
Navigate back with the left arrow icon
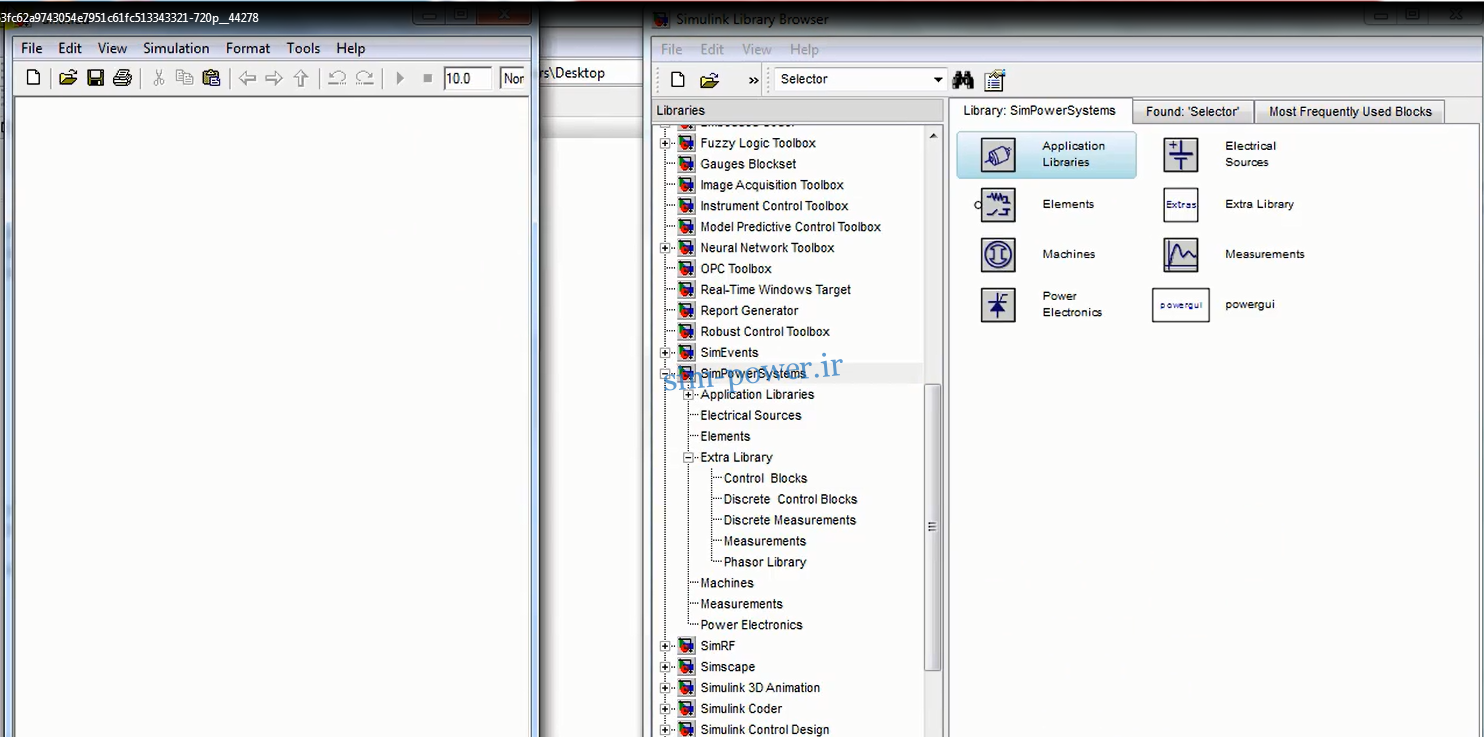point(247,78)
